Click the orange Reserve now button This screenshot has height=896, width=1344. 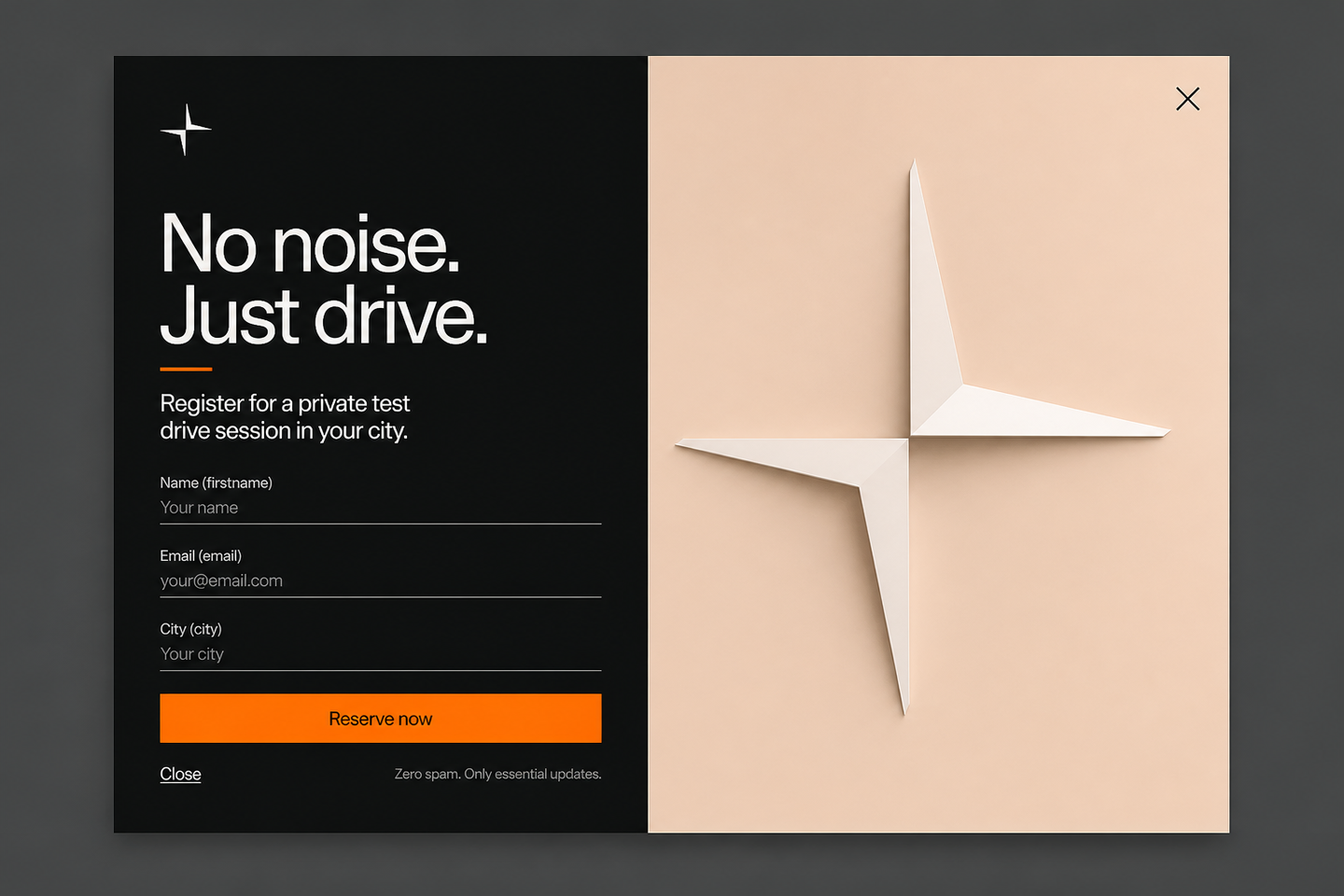[380, 719]
